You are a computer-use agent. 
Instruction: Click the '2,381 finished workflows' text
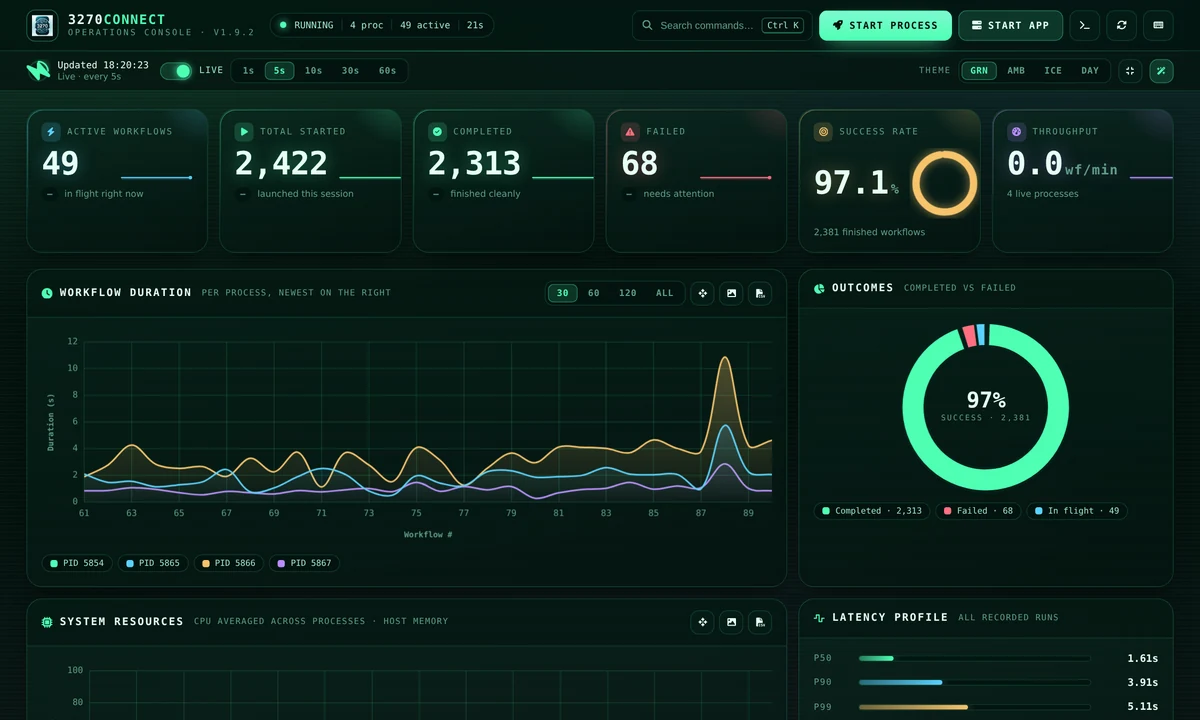pyautogui.click(x=869, y=232)
